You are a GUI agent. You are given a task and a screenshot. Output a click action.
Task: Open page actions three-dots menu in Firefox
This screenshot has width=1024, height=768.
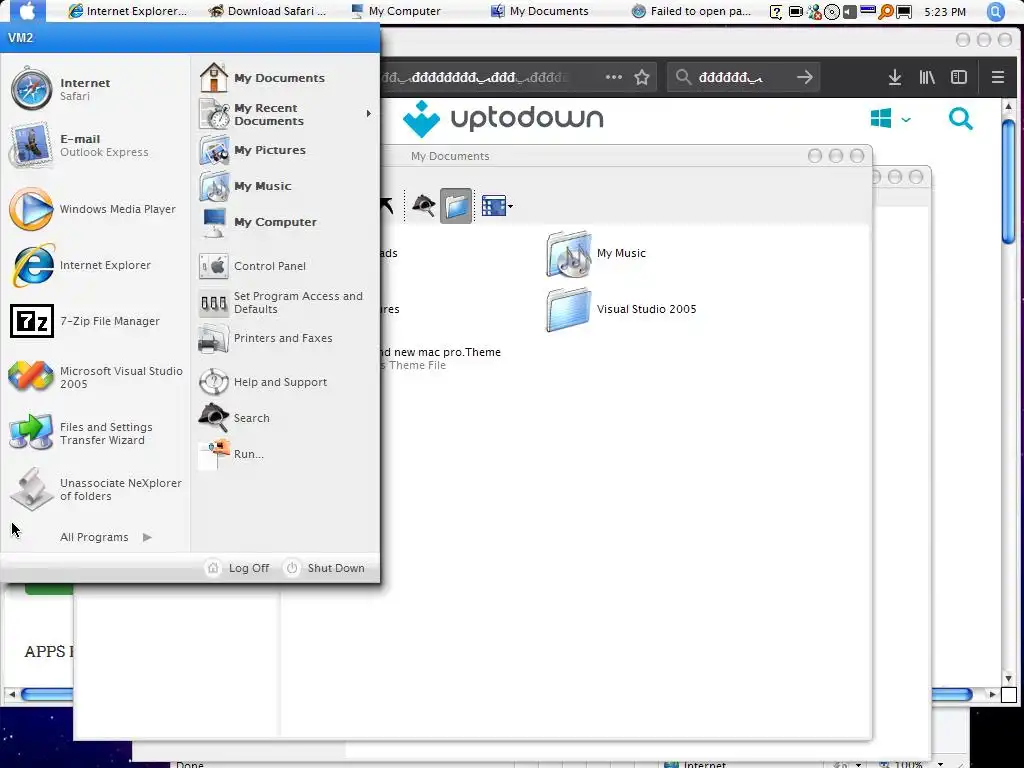tap(613, 77)
